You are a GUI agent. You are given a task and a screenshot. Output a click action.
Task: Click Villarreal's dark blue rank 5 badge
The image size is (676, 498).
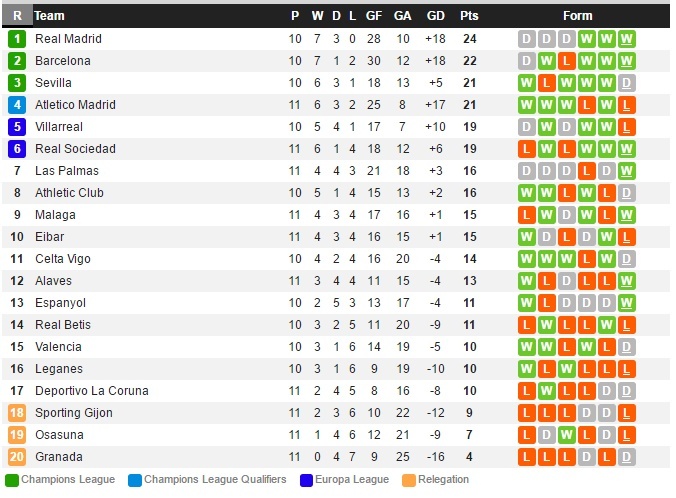coord(17,127)
